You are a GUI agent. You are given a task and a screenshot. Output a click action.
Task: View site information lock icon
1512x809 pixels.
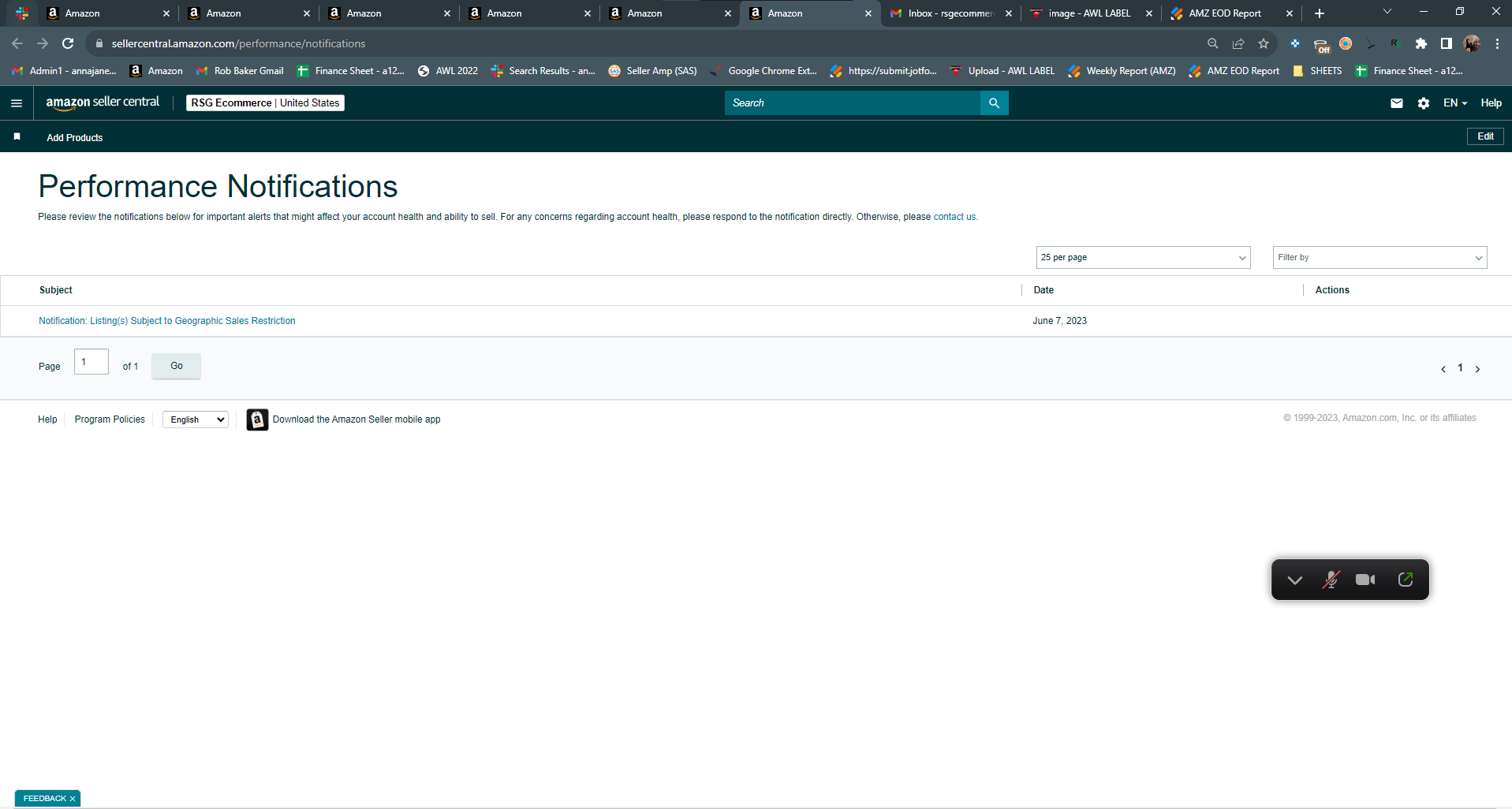coord(99,43)
